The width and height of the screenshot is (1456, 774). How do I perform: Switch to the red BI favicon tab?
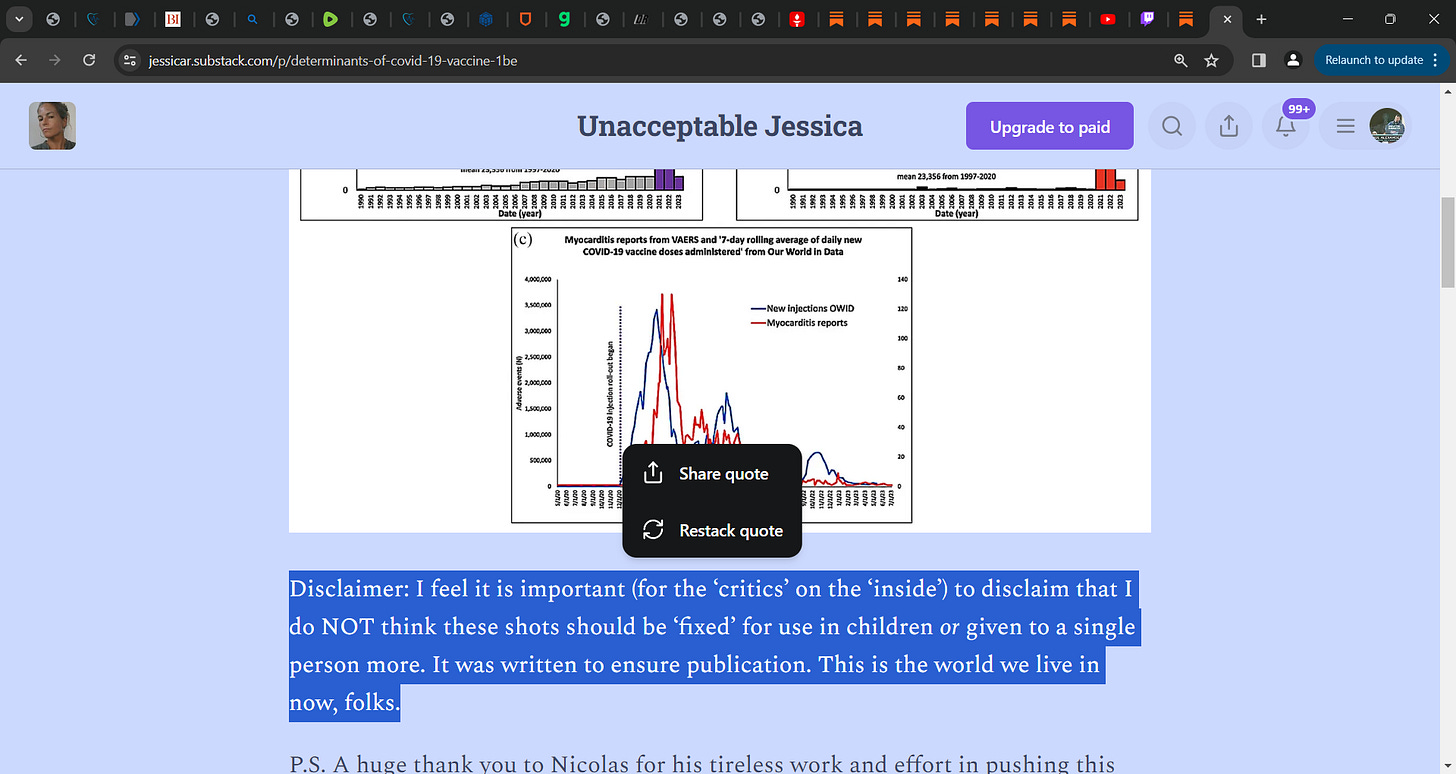(x=172, y=19)
